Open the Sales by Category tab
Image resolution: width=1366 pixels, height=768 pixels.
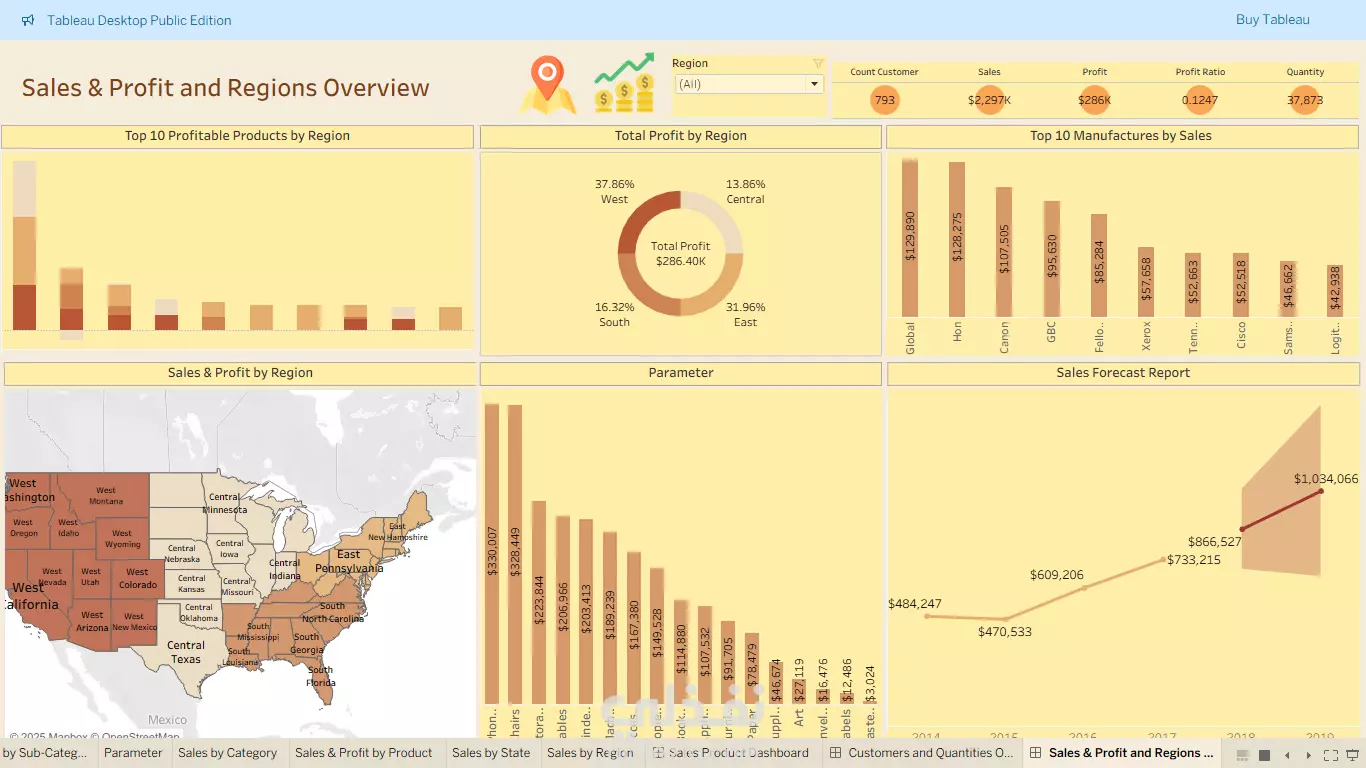pos(227,753)
